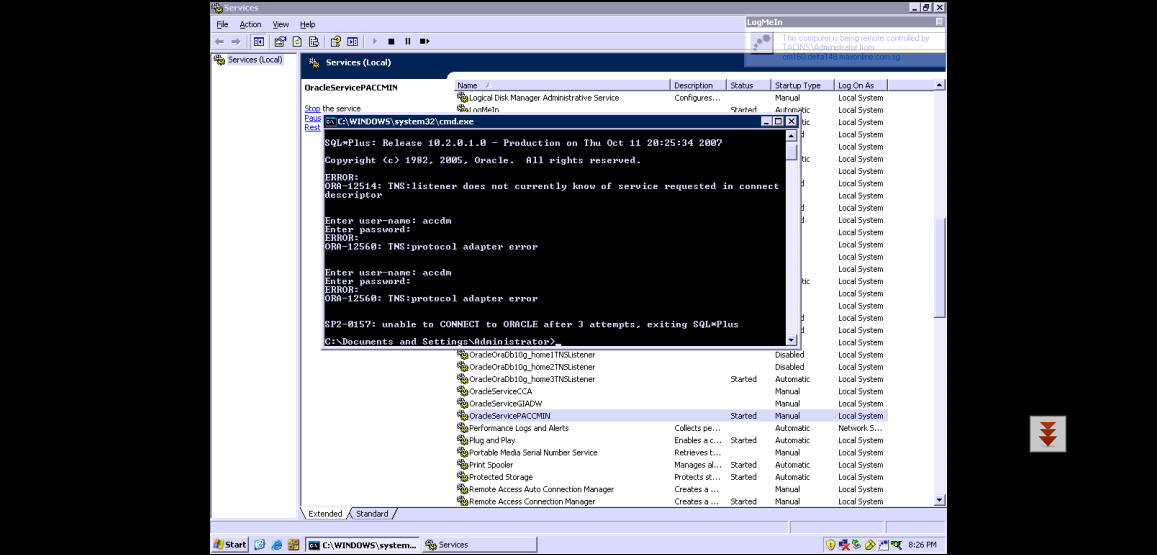Sort by the Description column header
This screenshot has width=1157, height=555.
point(698,86)
